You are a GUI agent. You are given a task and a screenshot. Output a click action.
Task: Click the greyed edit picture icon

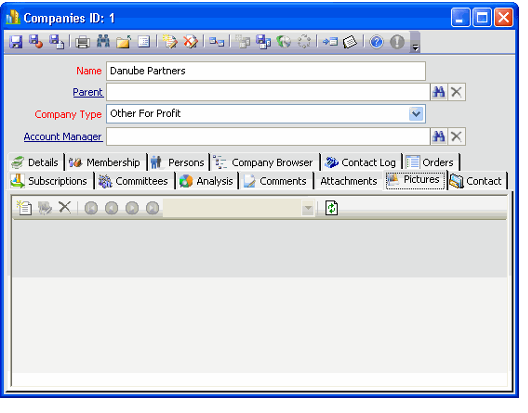point(45,208)
